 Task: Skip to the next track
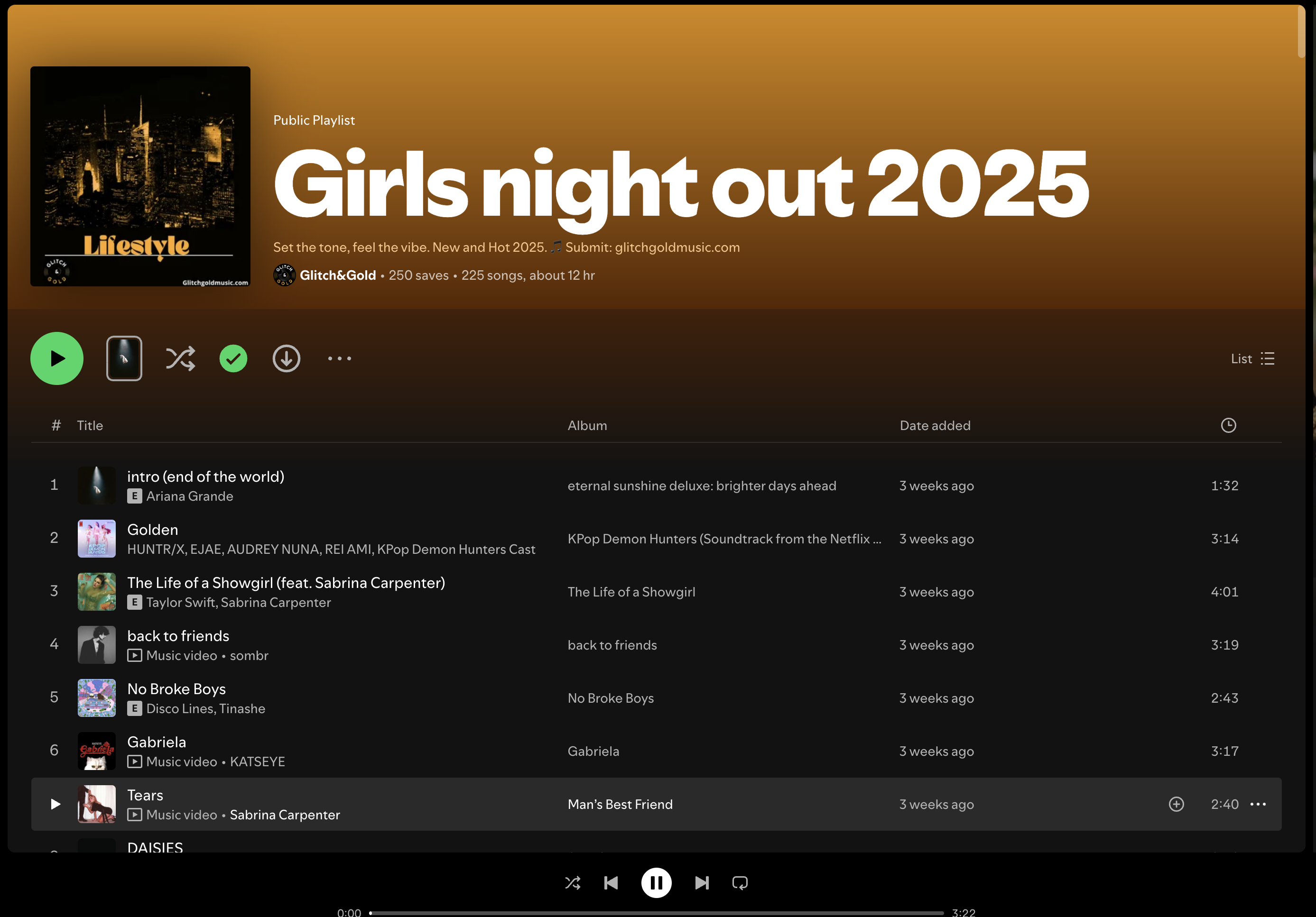pyautogui.click(x=702, y=883)
